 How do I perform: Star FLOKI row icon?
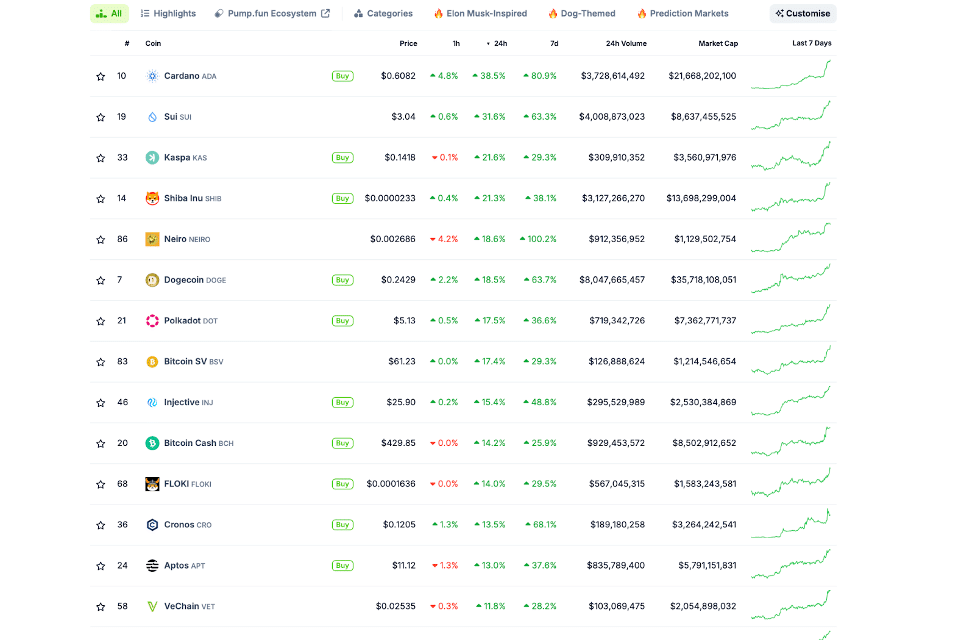point(100,485)
